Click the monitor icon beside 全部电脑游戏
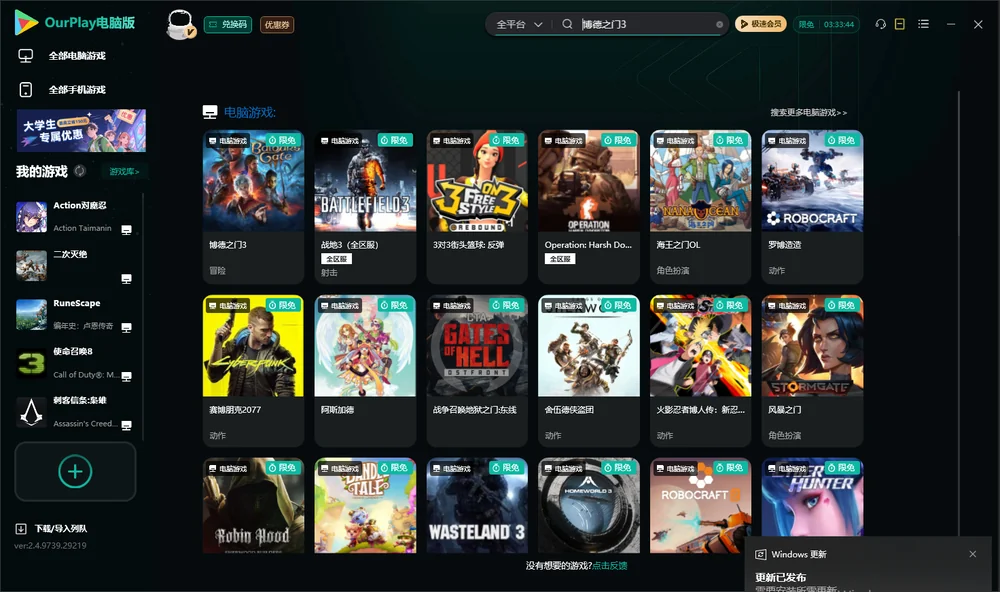The image size is (1000, 592). [x=26, y=56]
